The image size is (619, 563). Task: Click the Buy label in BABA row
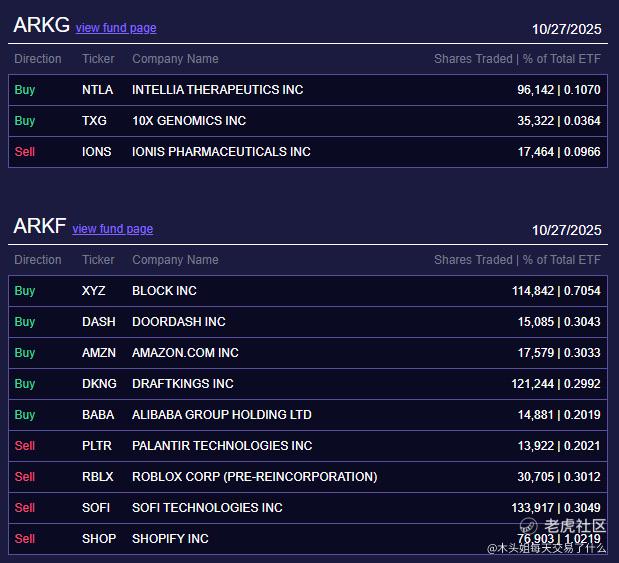coord(25,415)
